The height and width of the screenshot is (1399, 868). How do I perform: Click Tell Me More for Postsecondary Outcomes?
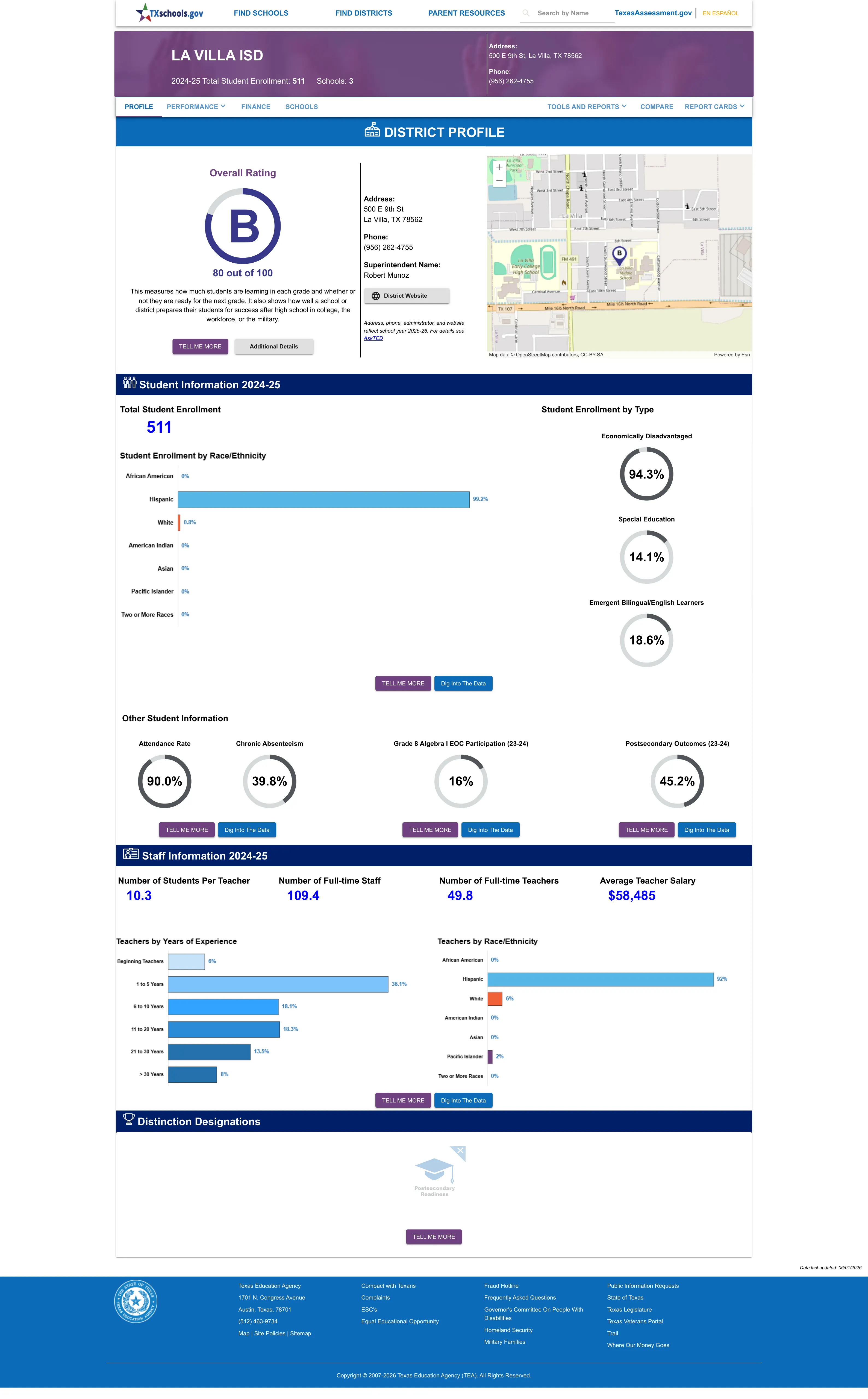646,830
